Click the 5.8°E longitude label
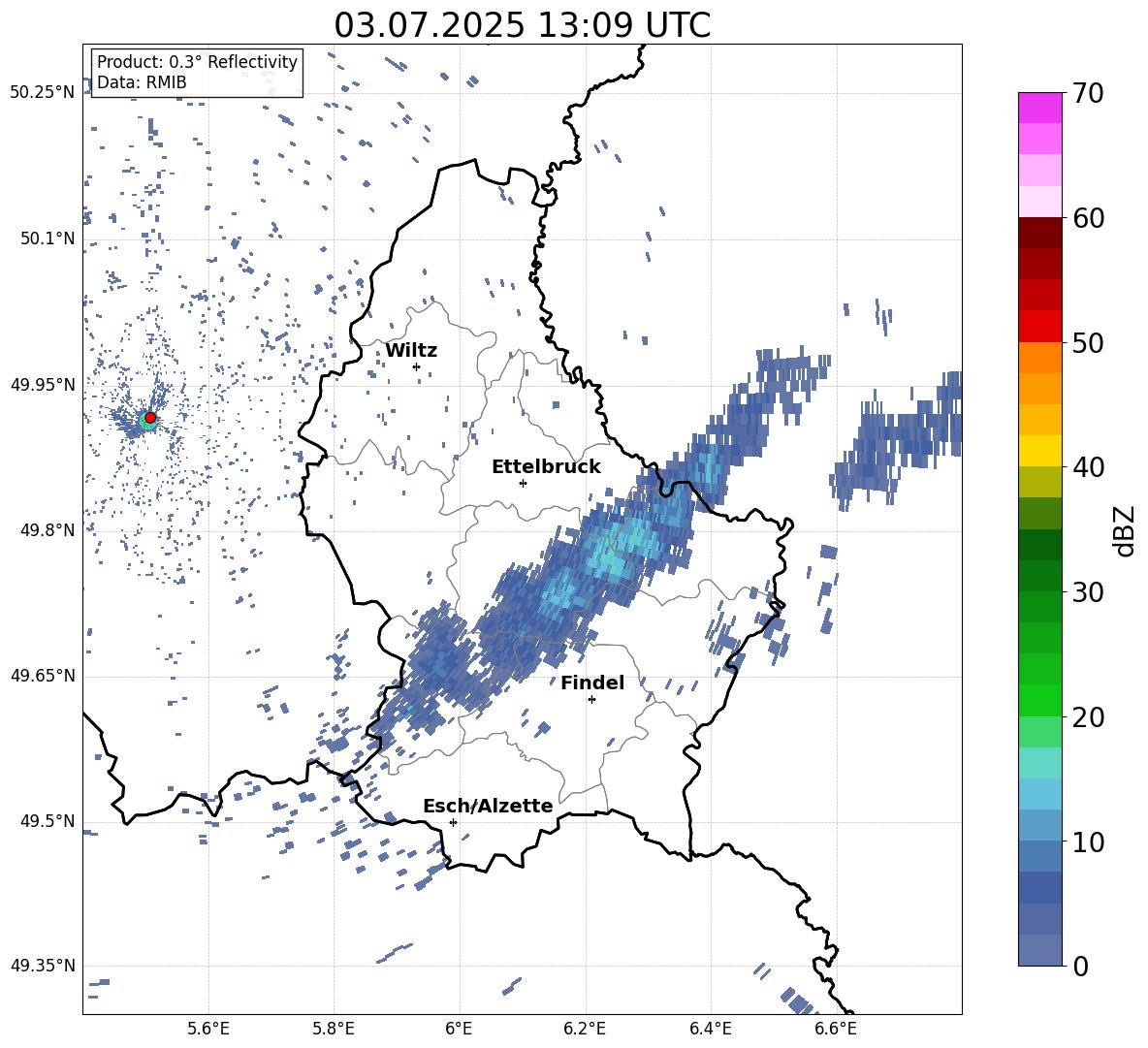1148x1048 pixels. pyautogui.click(x=334, y=1030)
